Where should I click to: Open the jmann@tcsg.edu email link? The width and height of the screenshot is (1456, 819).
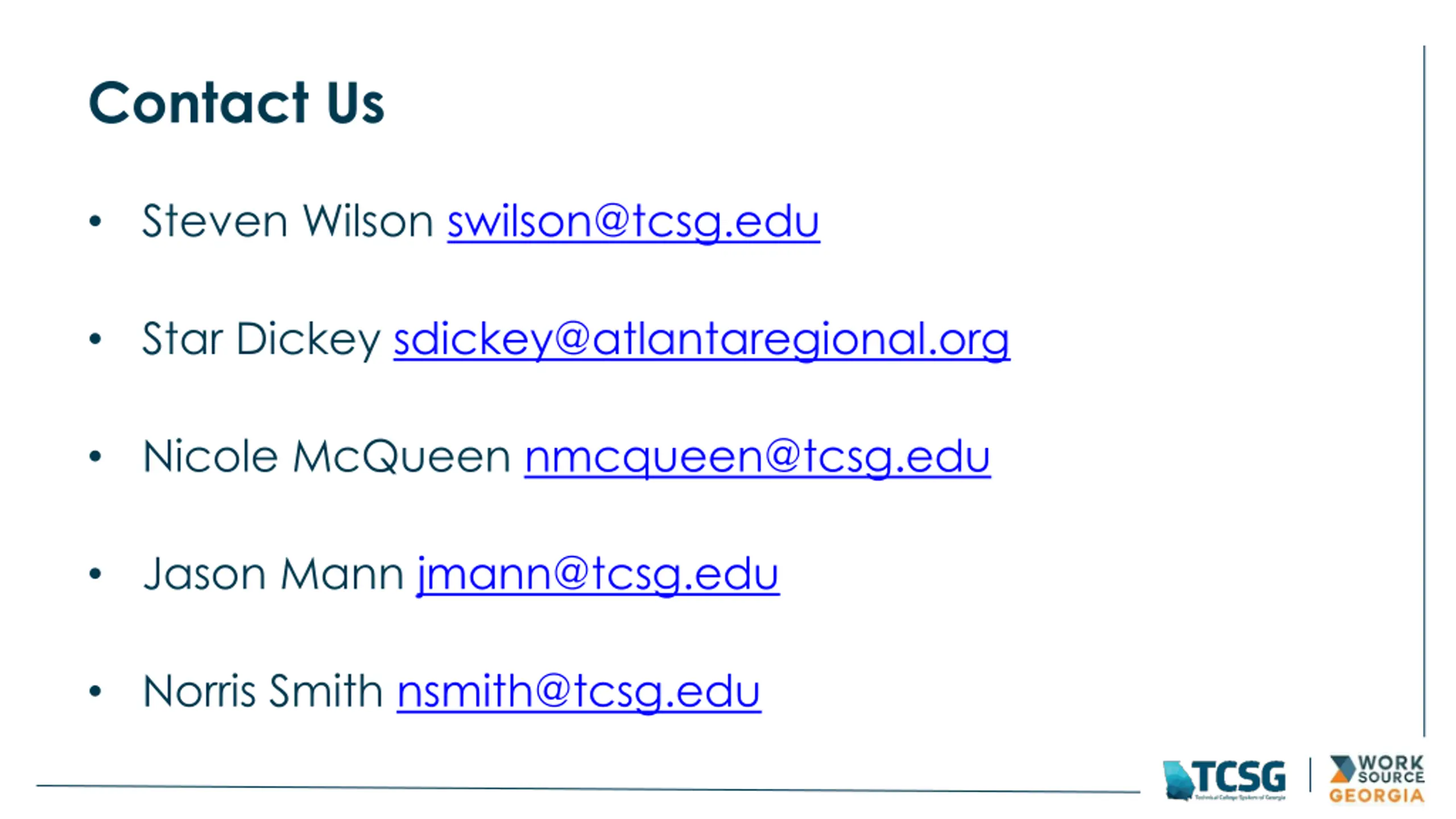pyautogui.click(x=598, y=575)
